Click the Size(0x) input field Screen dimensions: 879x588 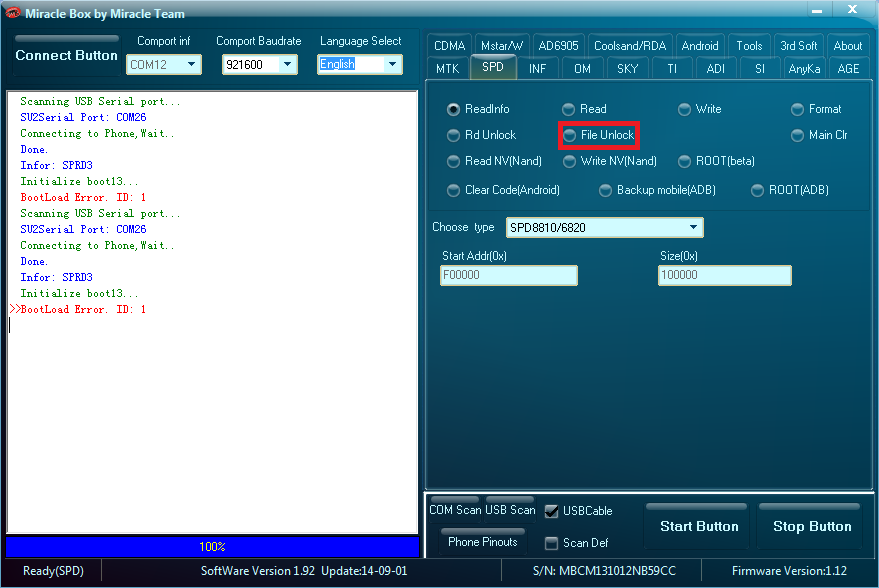pyautogui.click(x=724, y=275)
